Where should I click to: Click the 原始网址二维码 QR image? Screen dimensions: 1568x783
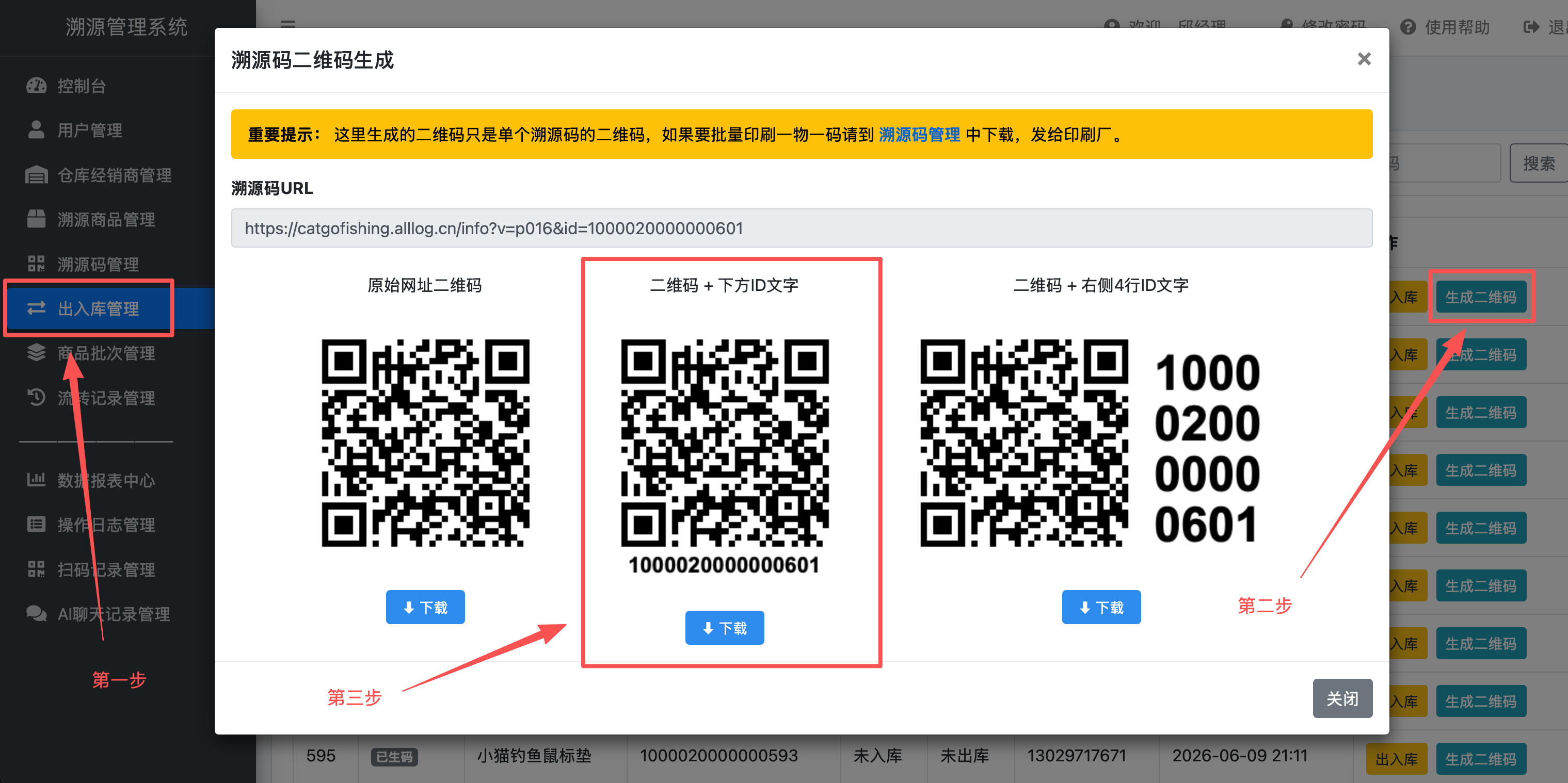(425, 443)
